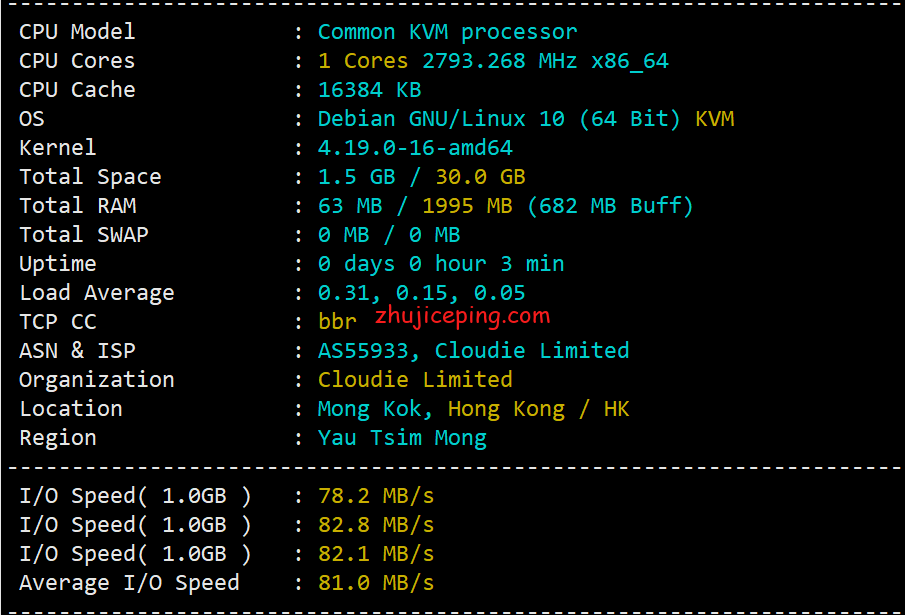Click the 78.2 MB/s I/O speed result

click(376, 496)
